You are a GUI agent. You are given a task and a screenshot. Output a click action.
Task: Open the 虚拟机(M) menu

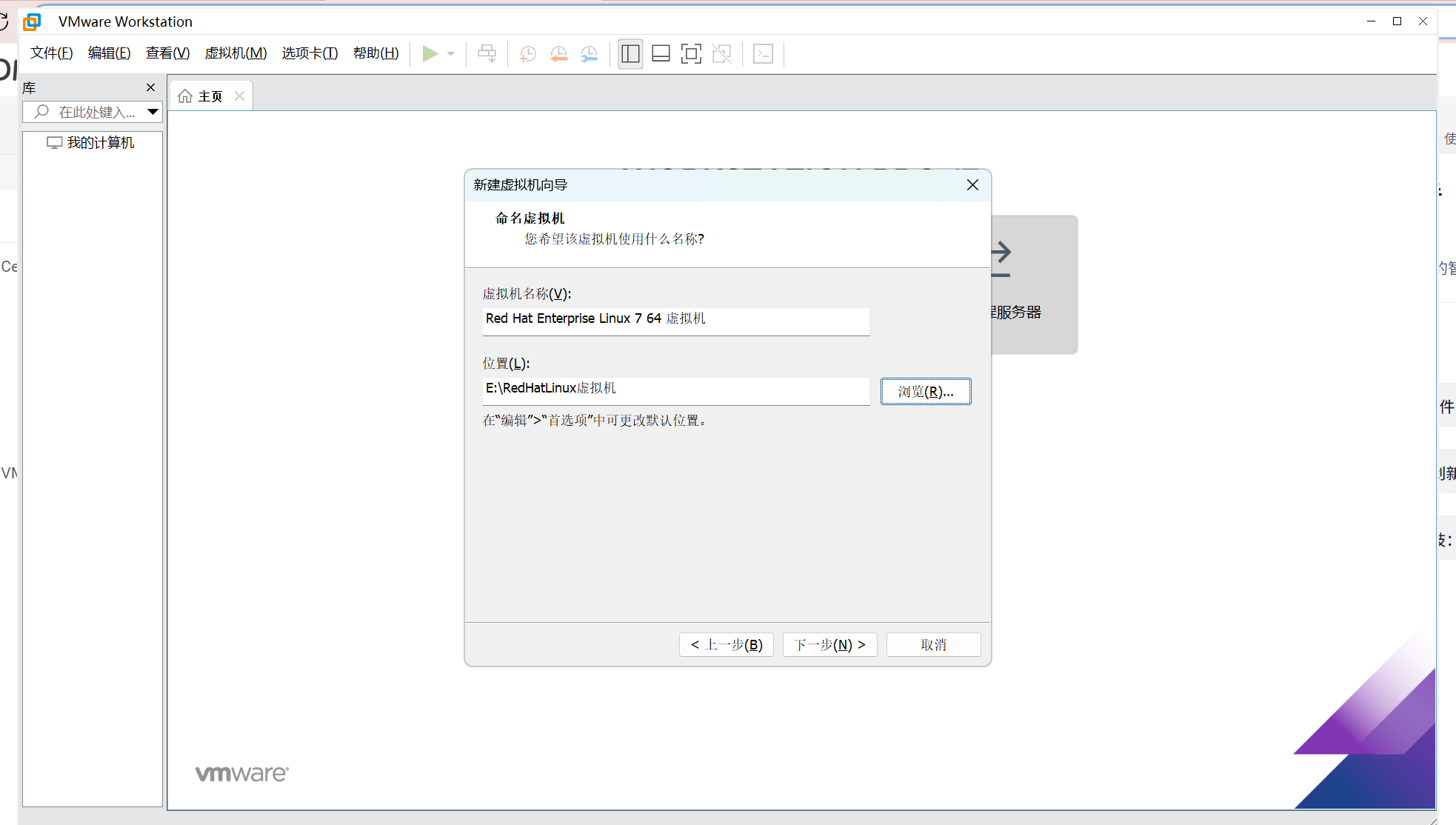tap(236, 53)
